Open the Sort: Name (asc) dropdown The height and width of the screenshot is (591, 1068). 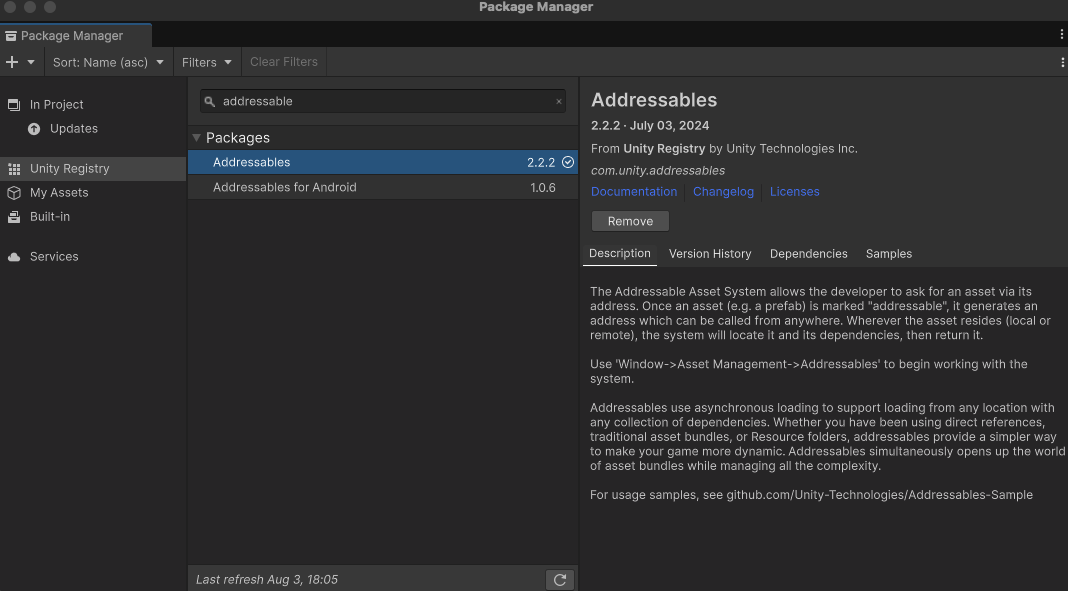[x=108, y=62]
